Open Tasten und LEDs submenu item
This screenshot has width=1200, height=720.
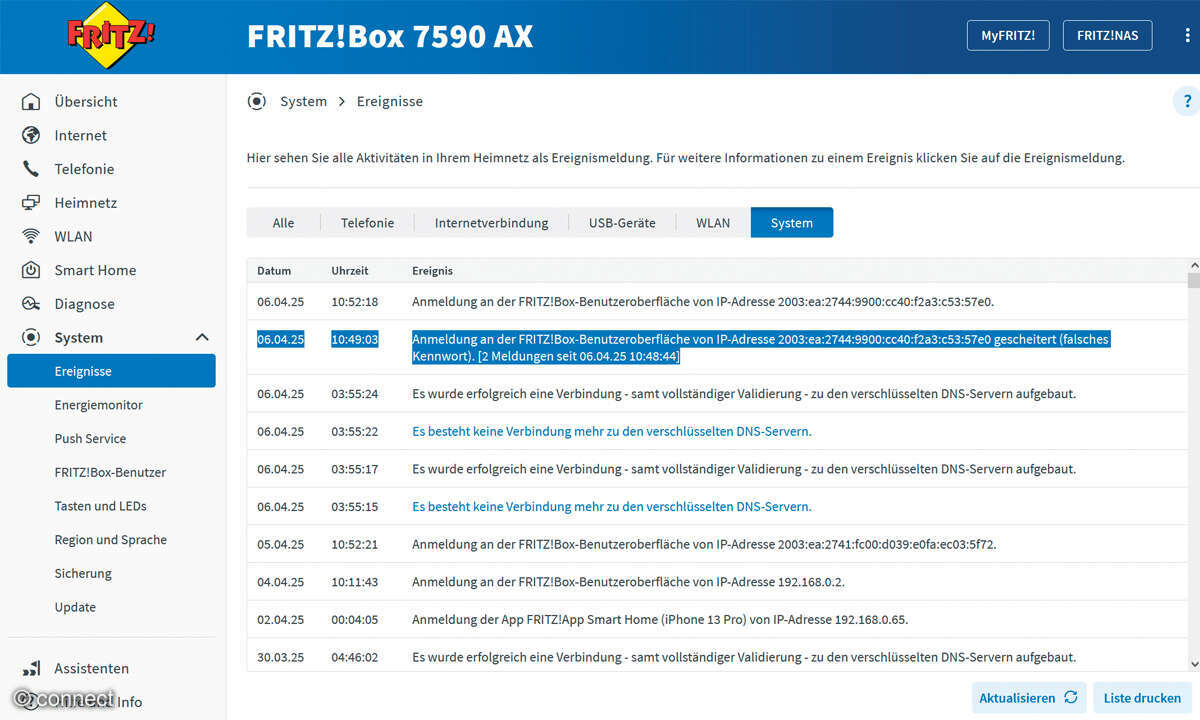100,506
